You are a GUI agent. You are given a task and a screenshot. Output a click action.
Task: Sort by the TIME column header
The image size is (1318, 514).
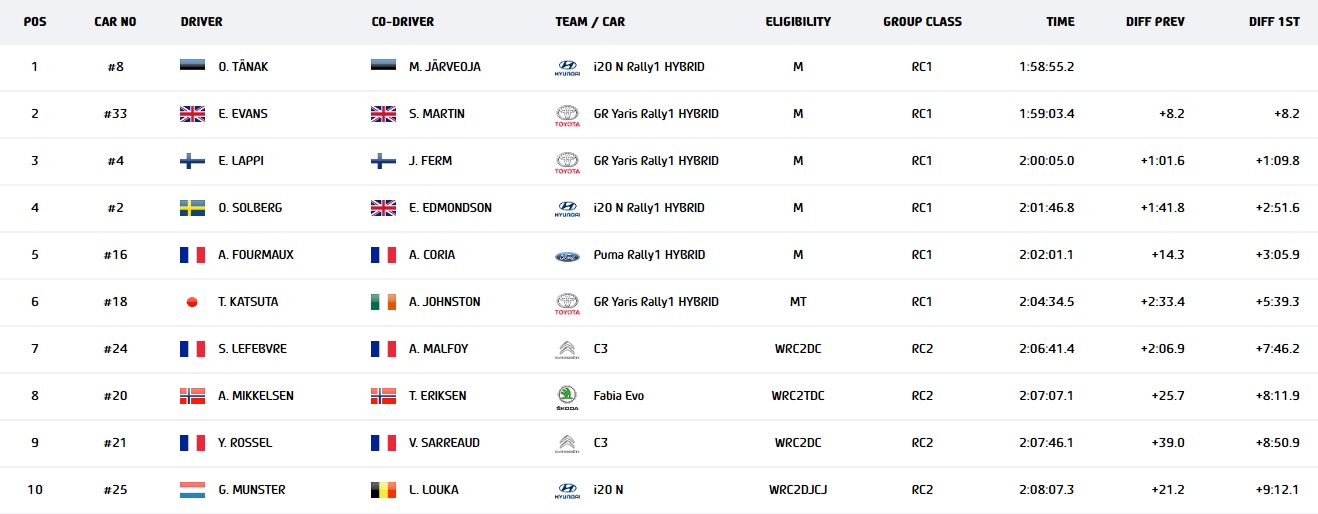1060,22
